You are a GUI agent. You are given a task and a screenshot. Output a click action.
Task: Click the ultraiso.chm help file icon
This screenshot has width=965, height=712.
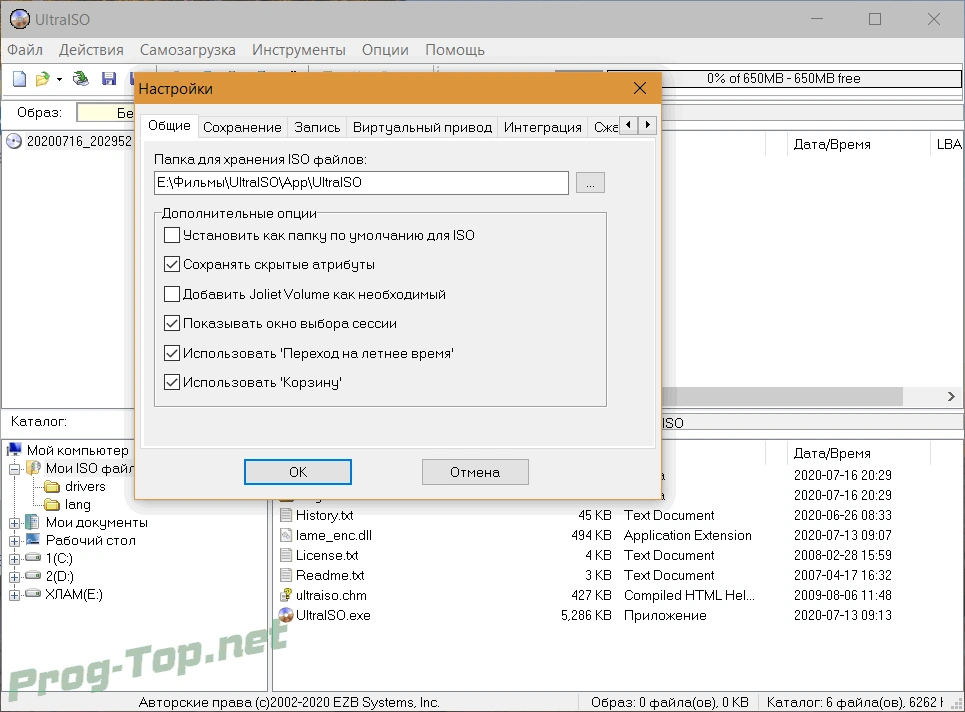tap(286, 595)
